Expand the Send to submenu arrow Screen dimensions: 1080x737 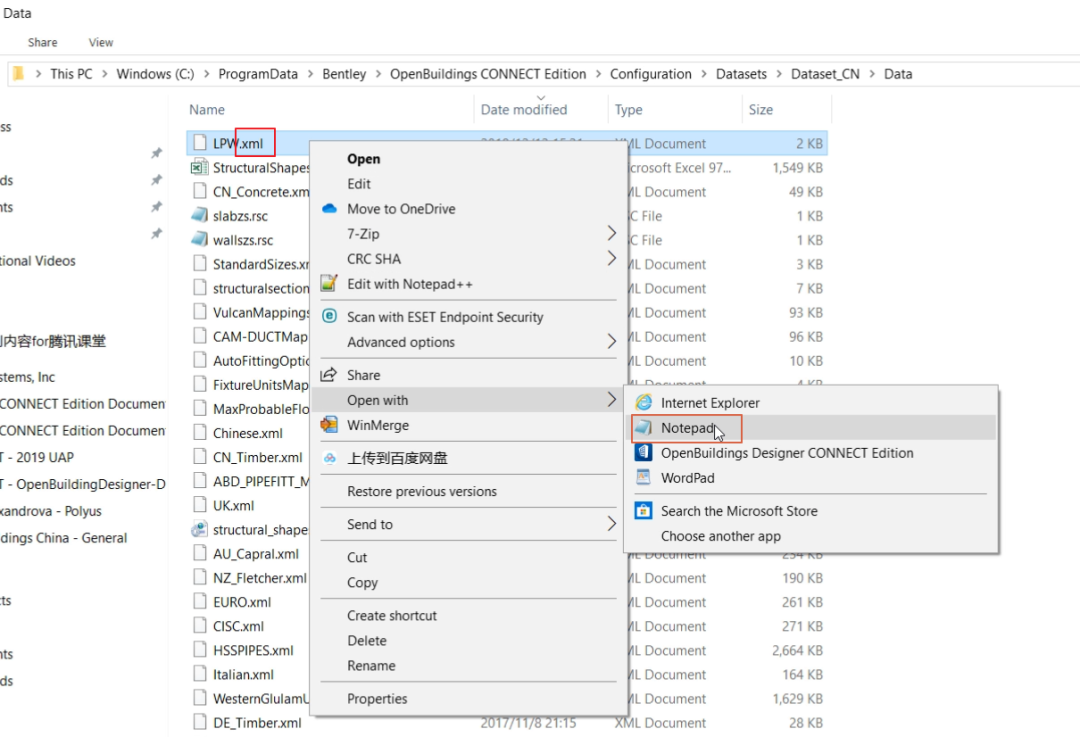[x=612, y=523]
